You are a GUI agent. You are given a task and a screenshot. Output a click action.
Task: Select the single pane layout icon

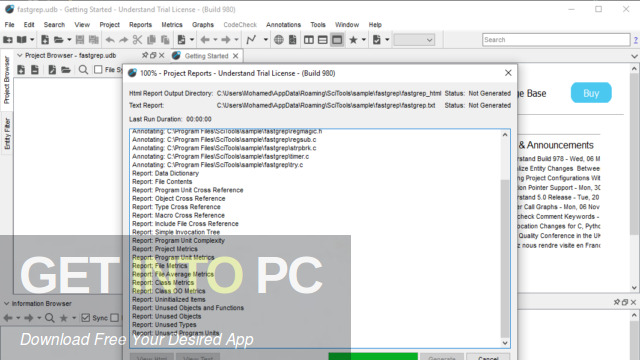[337, 40]
